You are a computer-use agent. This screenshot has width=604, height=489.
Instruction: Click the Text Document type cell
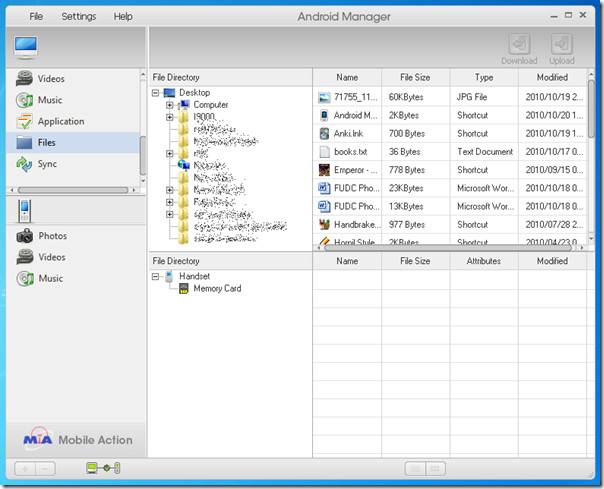point(485,152)
